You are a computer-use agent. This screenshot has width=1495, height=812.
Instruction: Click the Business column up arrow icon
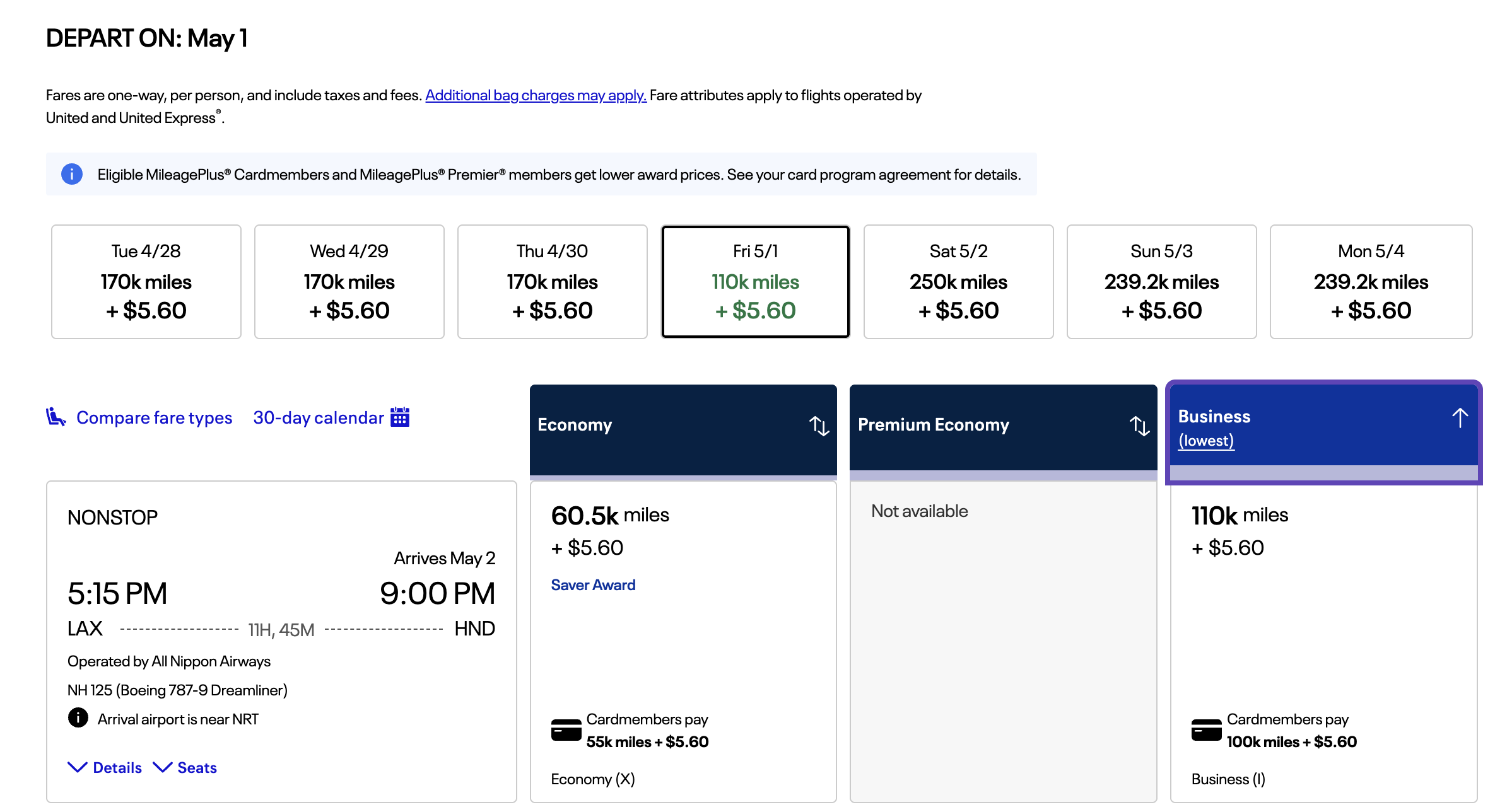pyautogui.click(x=1460, y=418)
